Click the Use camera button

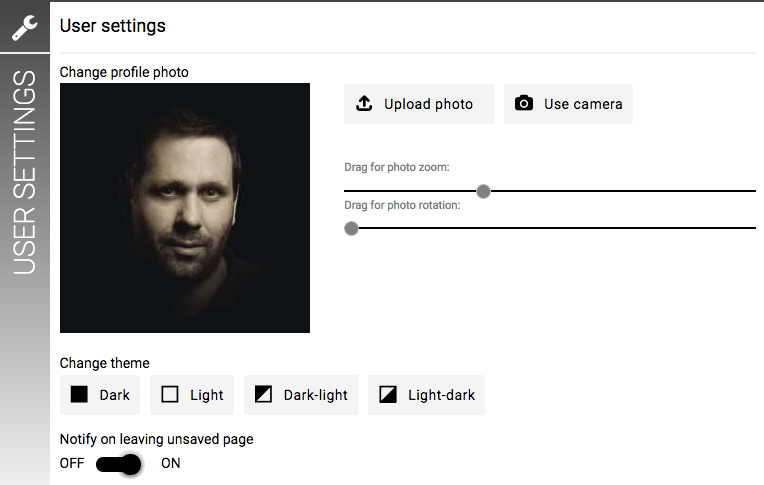coord(568,104)
